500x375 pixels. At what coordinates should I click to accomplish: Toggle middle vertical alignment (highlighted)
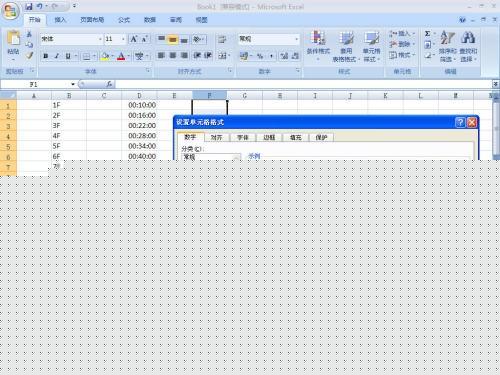tap(173, 39)
